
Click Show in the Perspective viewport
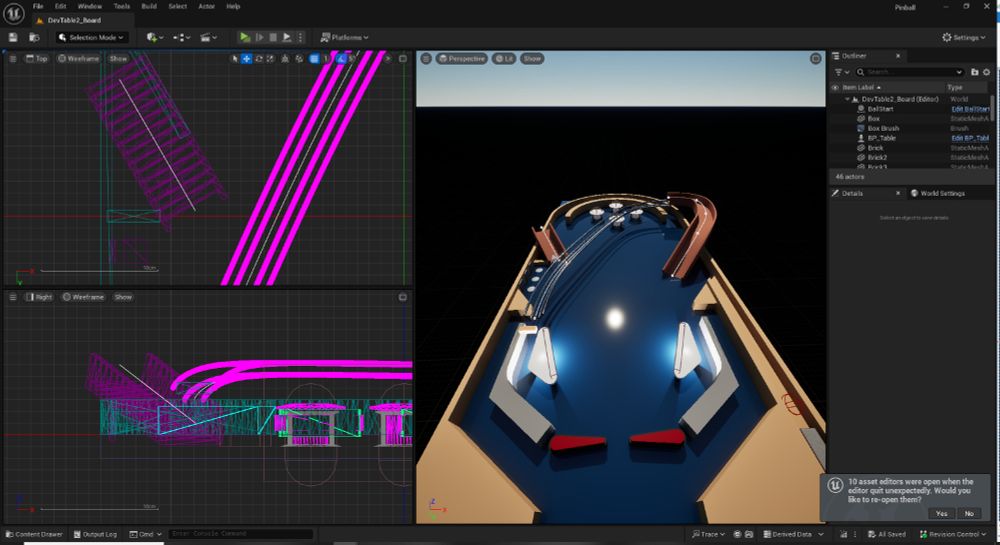tap(532, 59)
